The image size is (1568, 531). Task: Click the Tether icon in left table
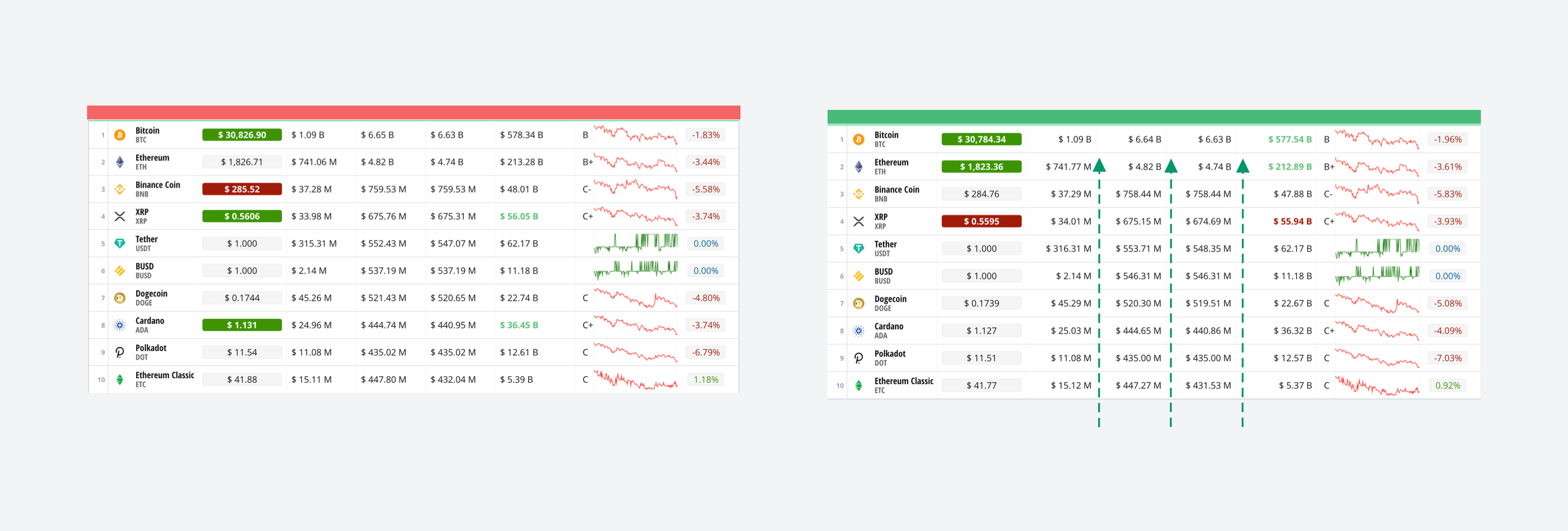pos(120,244)
